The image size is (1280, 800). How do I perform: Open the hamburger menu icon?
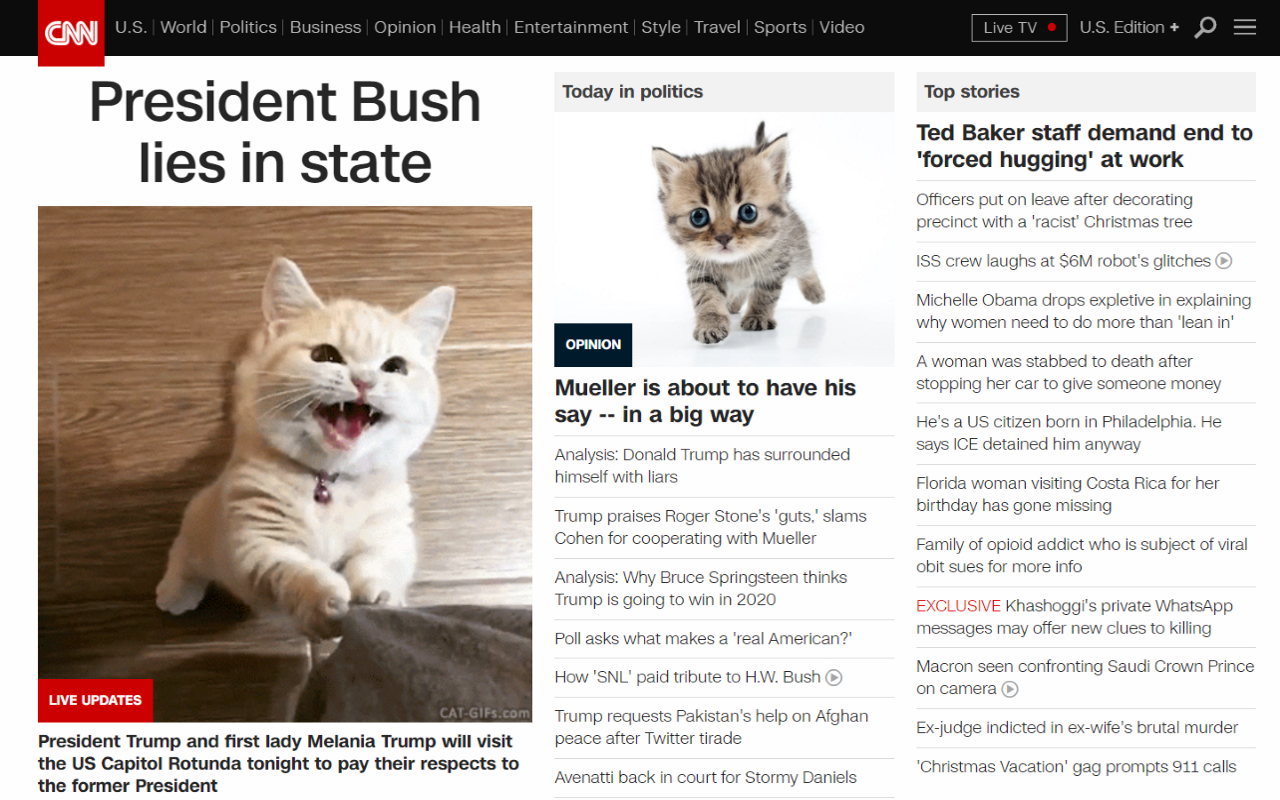click(x=1245, y=27)
